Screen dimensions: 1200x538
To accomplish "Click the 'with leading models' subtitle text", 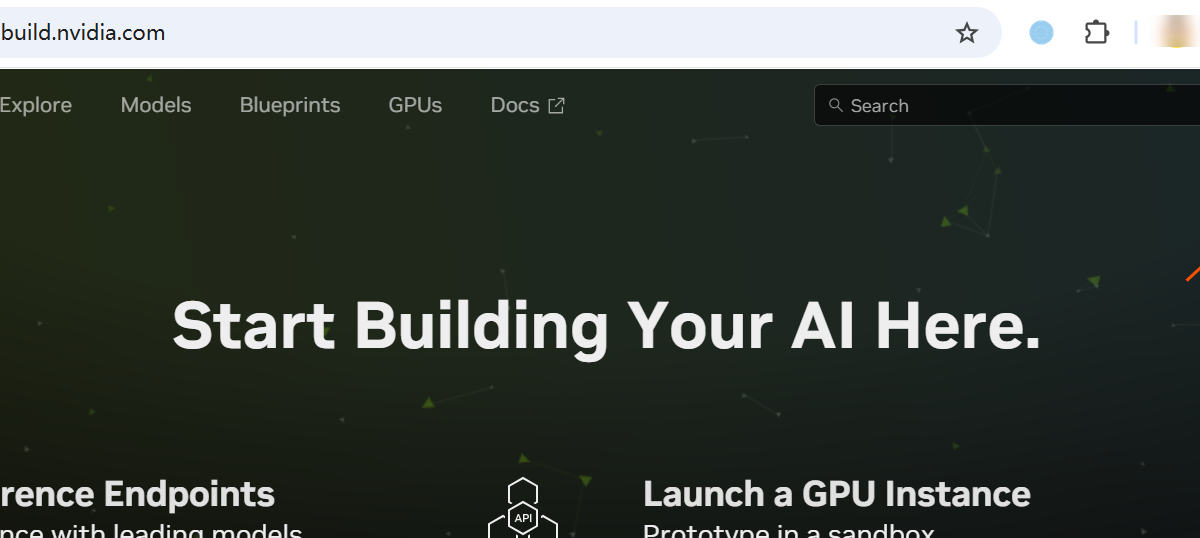I will (179, 530).
